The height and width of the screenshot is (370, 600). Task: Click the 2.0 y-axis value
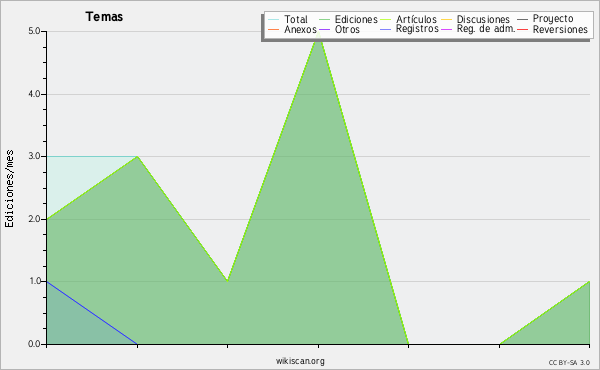tap(34, 219)
